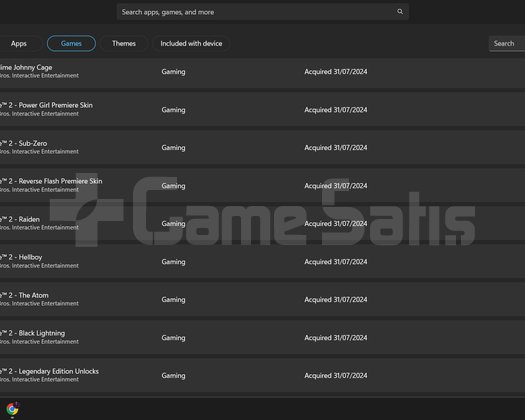Open the 'Included with device' tab
Image resolution: width=525 pixels, height=420 pixels.
191,44
